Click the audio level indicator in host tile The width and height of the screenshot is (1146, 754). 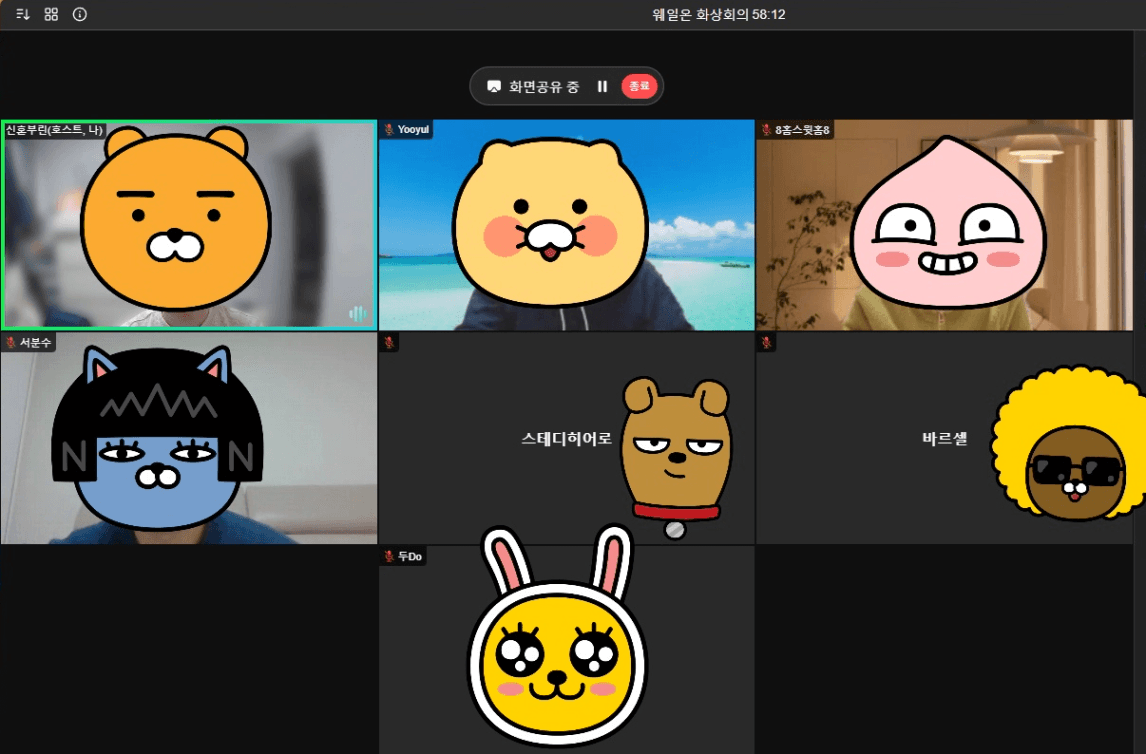(x=357, y=314)
